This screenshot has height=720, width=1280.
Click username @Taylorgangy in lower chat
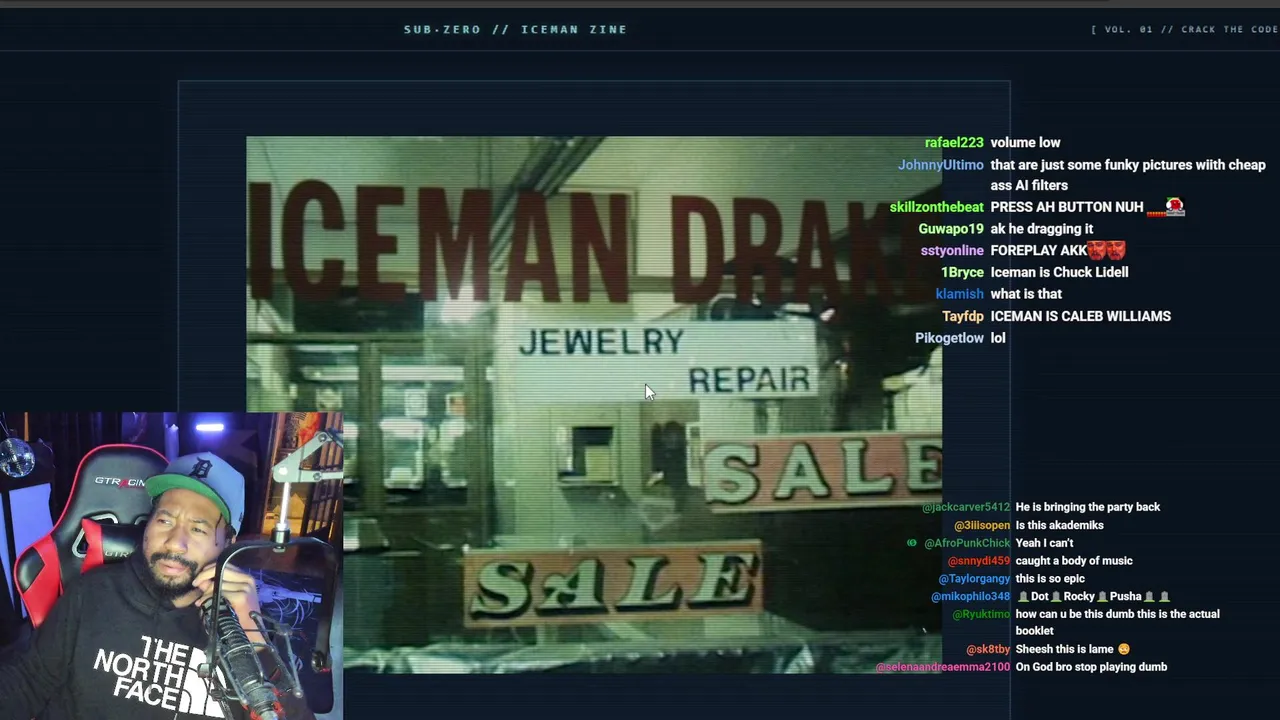[974, 579]
